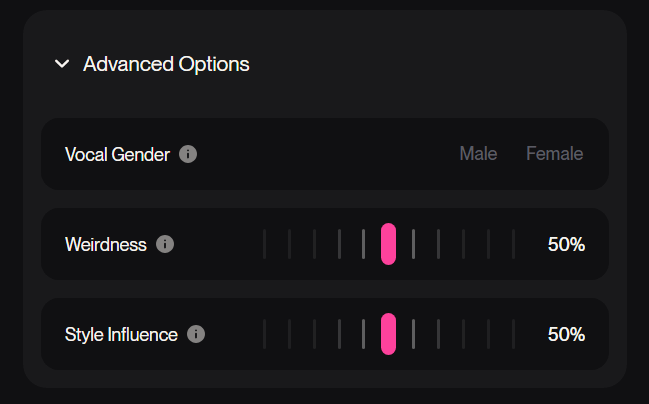
Task: Click the tick right of the Weirdness handle
Action: click(414, 244)
